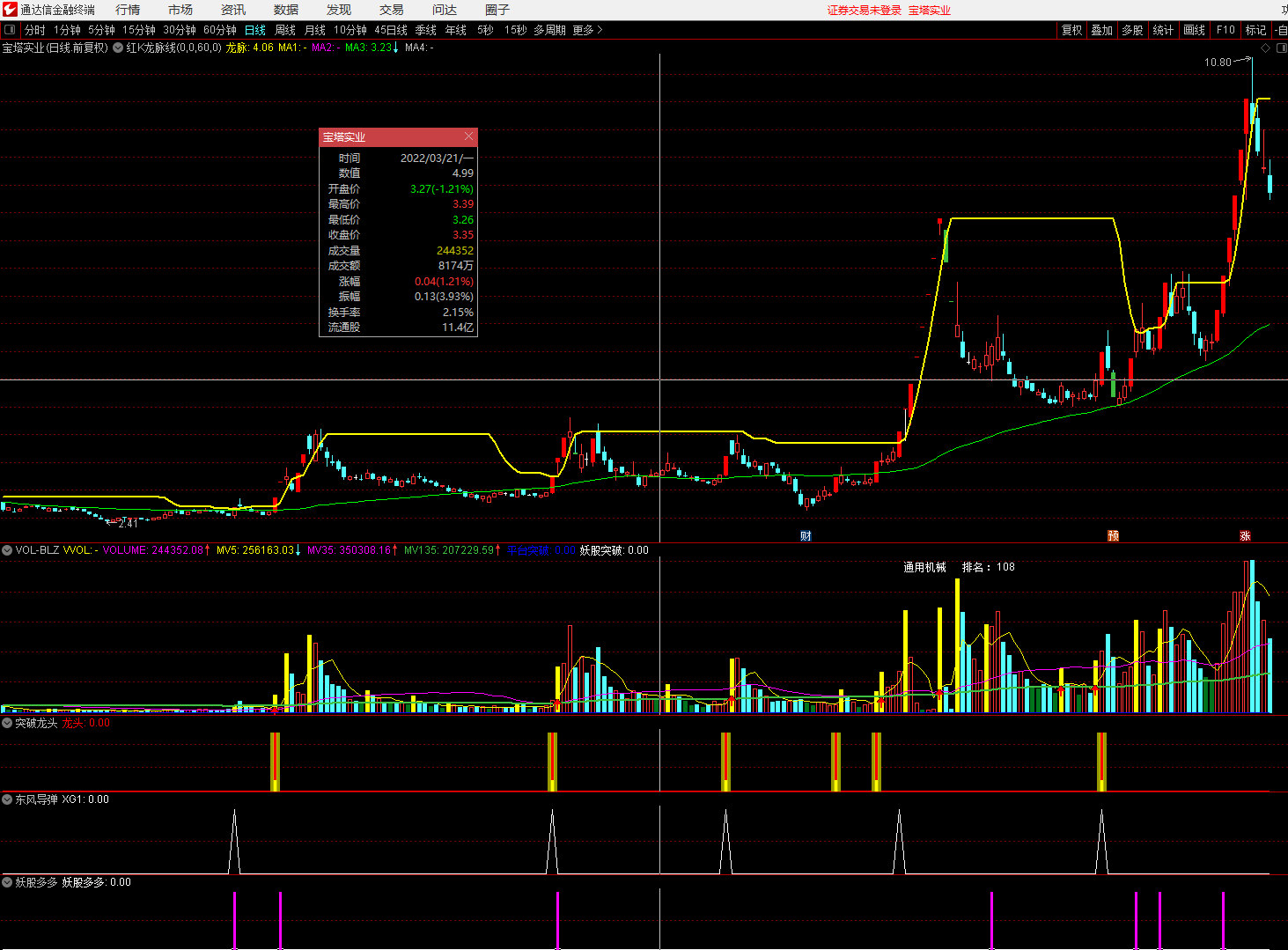Toggle the left panel icon beside 分时
Image resolution: width=1288 pixels, height=950 pixels.
[10, 30]
